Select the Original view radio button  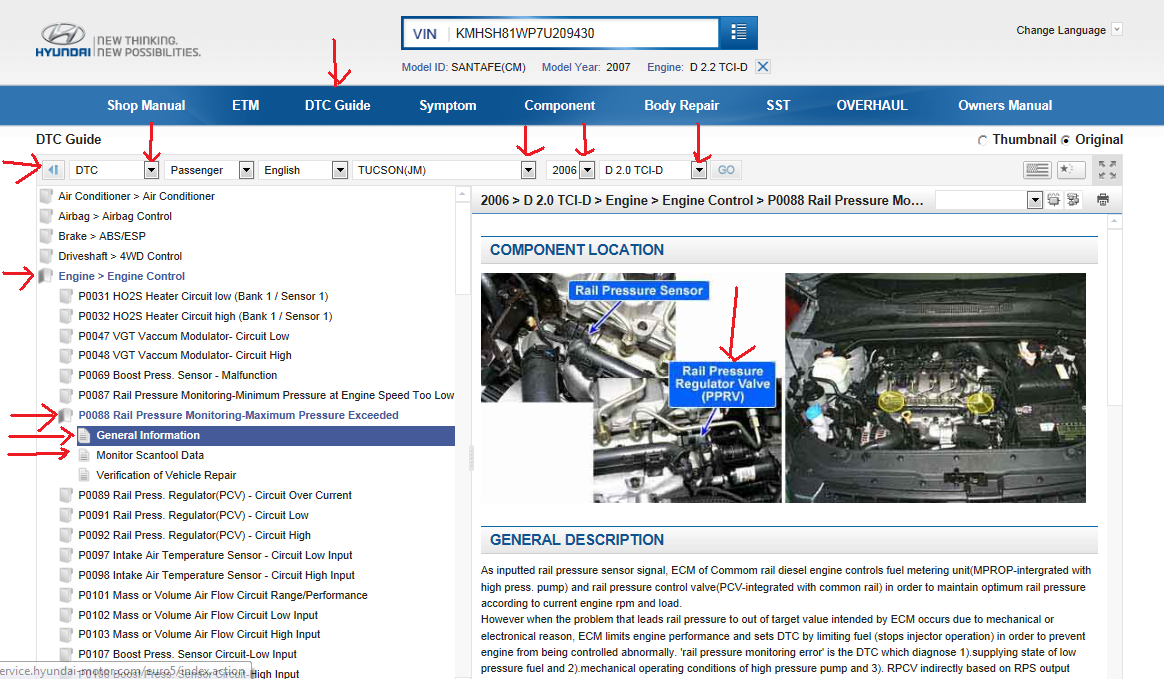pos(1065,140)
